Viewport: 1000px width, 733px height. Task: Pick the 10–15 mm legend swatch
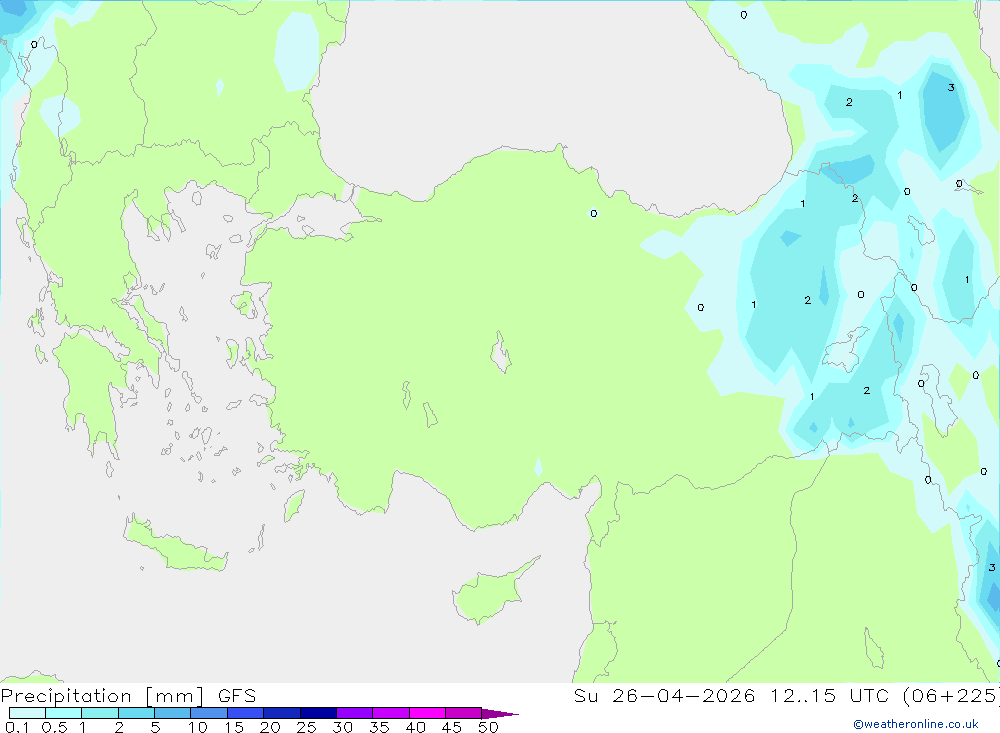[209, 713]
